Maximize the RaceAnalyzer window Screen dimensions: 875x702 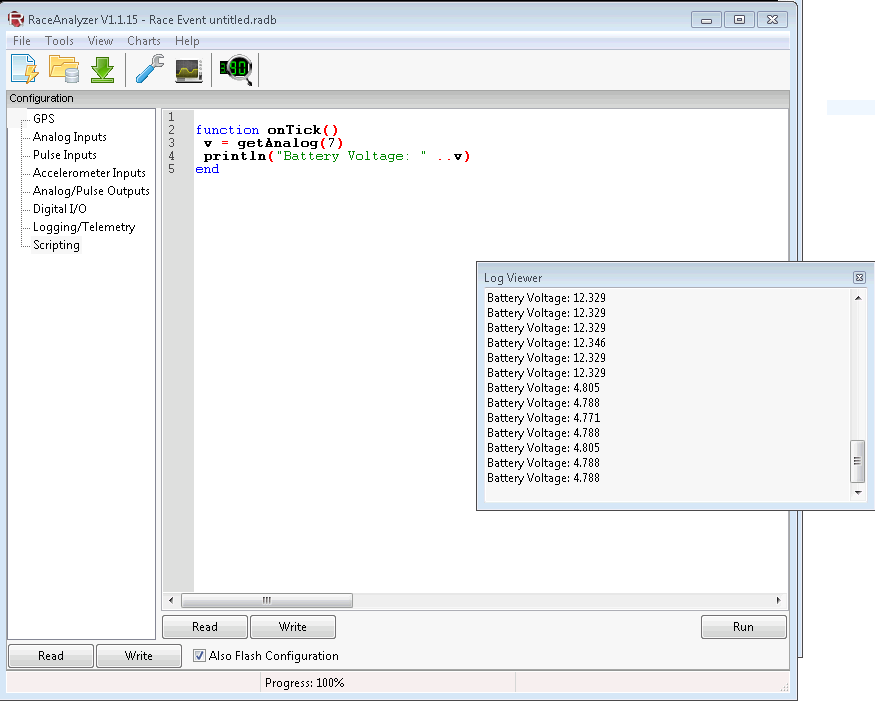pyautogui.click(x=739, y=20)
